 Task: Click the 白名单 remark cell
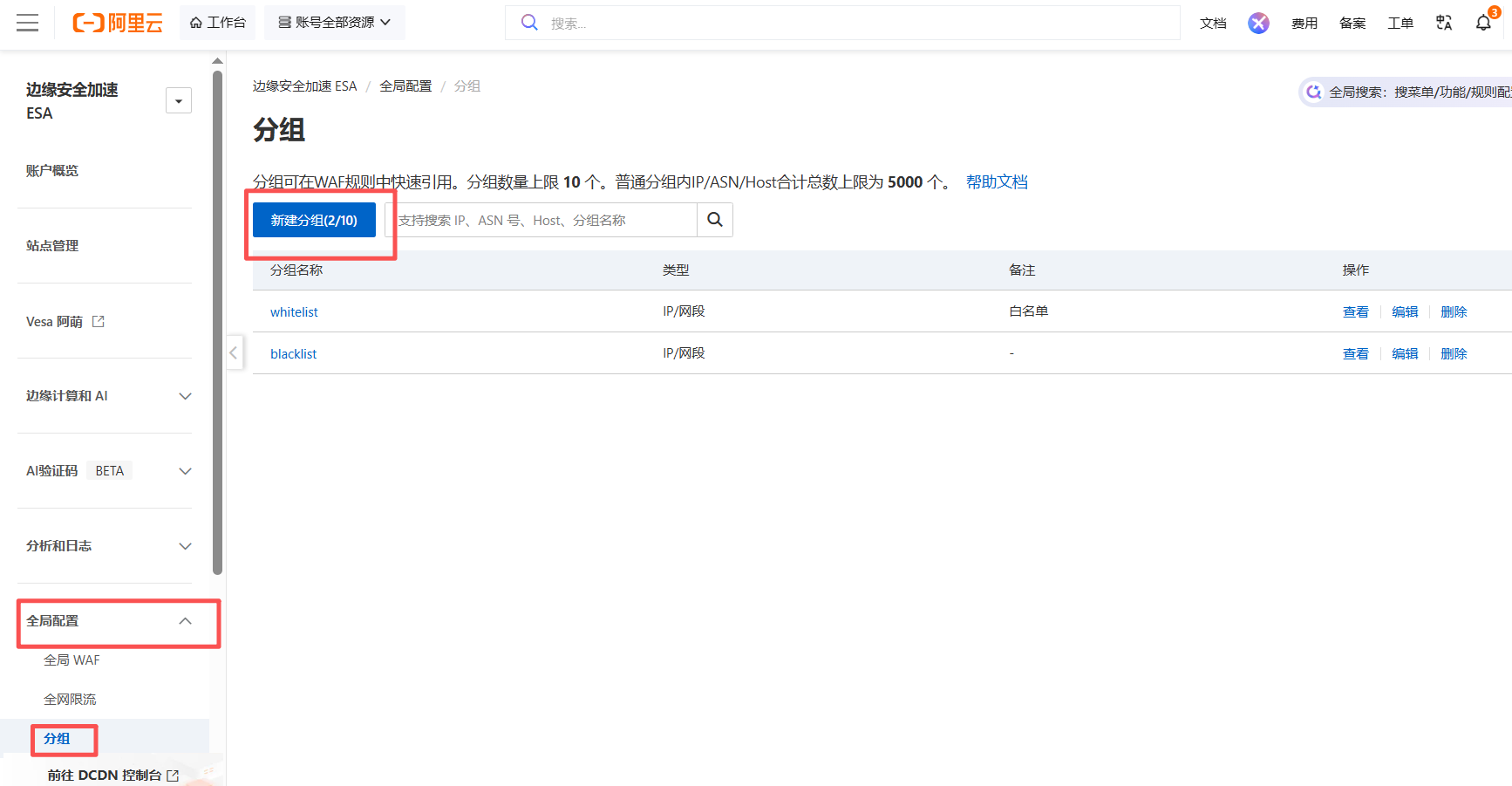(x=1029, y=311)
